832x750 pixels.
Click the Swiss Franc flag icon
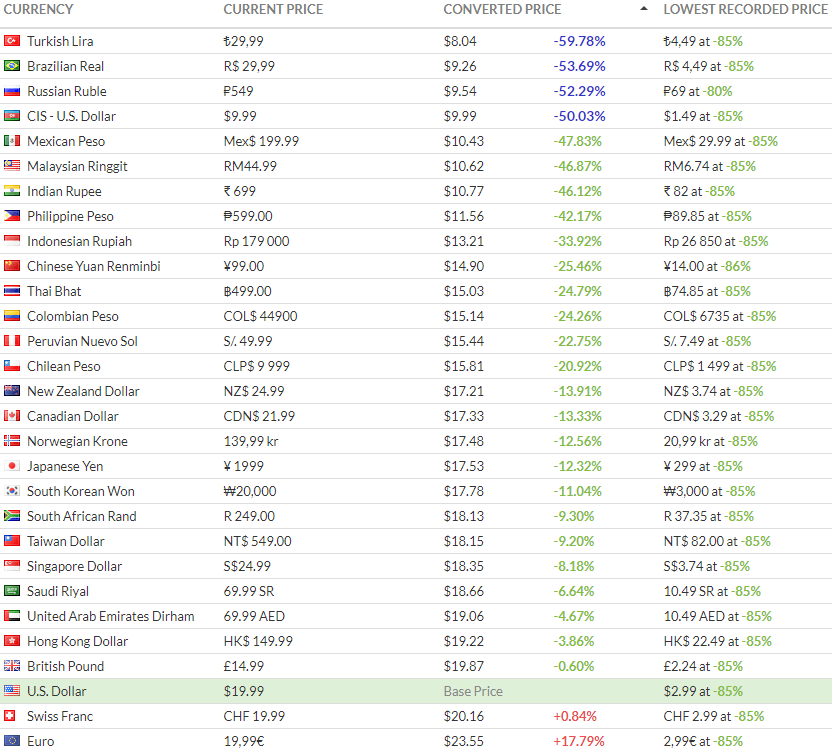(12, 716)
